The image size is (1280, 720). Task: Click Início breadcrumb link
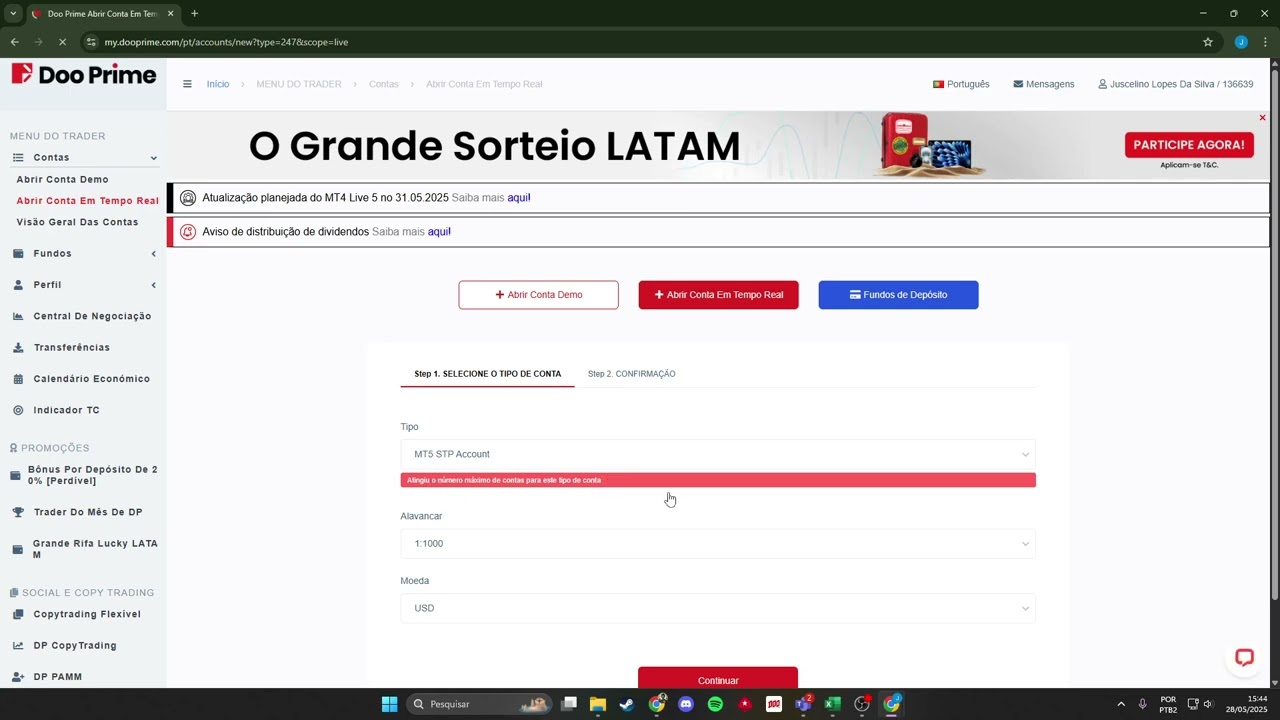point(218,84)
